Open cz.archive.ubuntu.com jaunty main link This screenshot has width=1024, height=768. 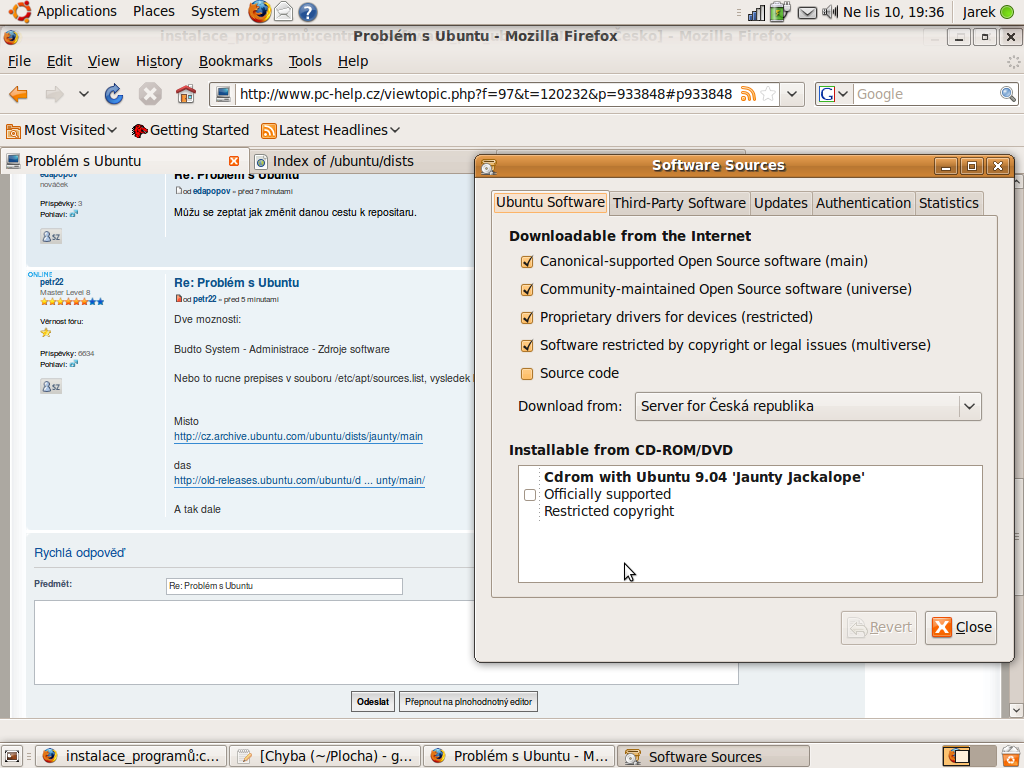click(298, 436)
